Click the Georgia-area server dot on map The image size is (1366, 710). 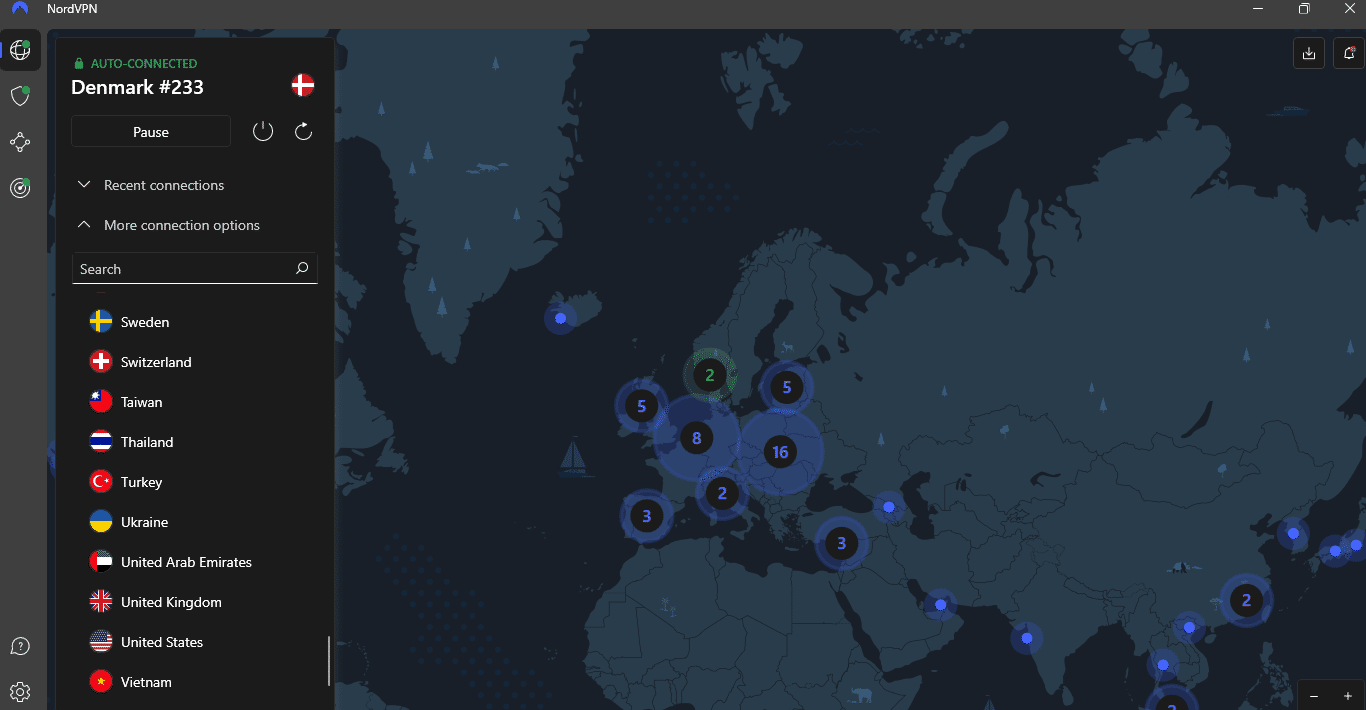tap(889, 507)
